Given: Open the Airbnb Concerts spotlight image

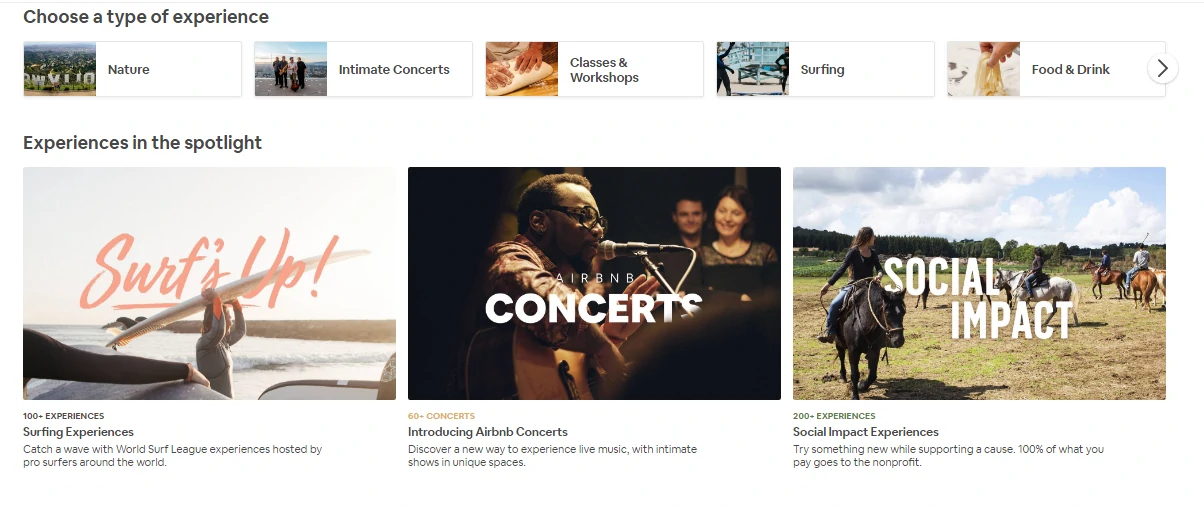Looking at the screenshot, I should (594, 283).
